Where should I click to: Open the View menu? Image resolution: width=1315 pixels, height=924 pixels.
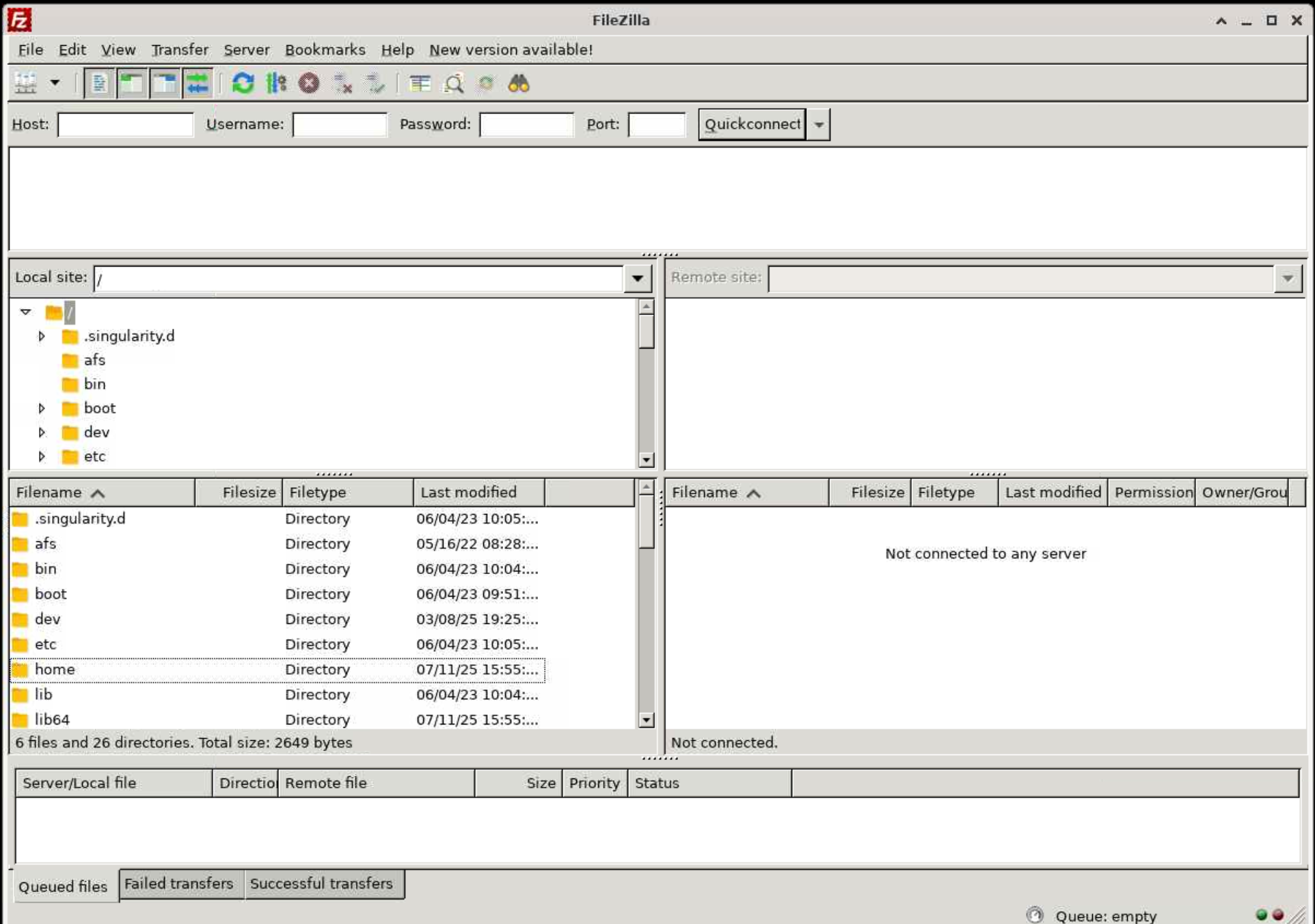click(x=118, y=50)
